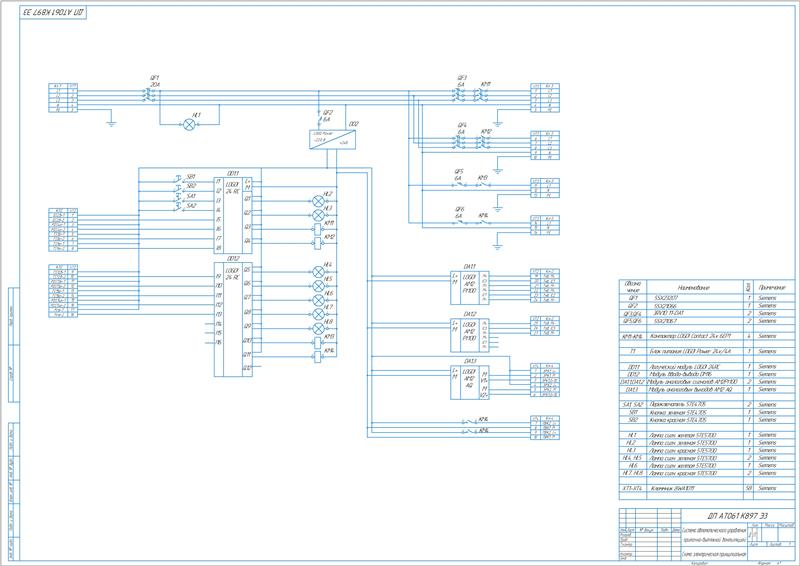800x566 pixels.
Task: Click the SA2 switch symbol
Action: [179, 208]
